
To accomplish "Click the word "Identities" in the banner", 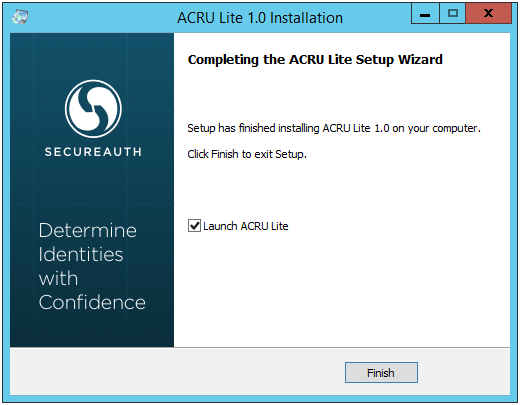I will (x=81, y=254).
